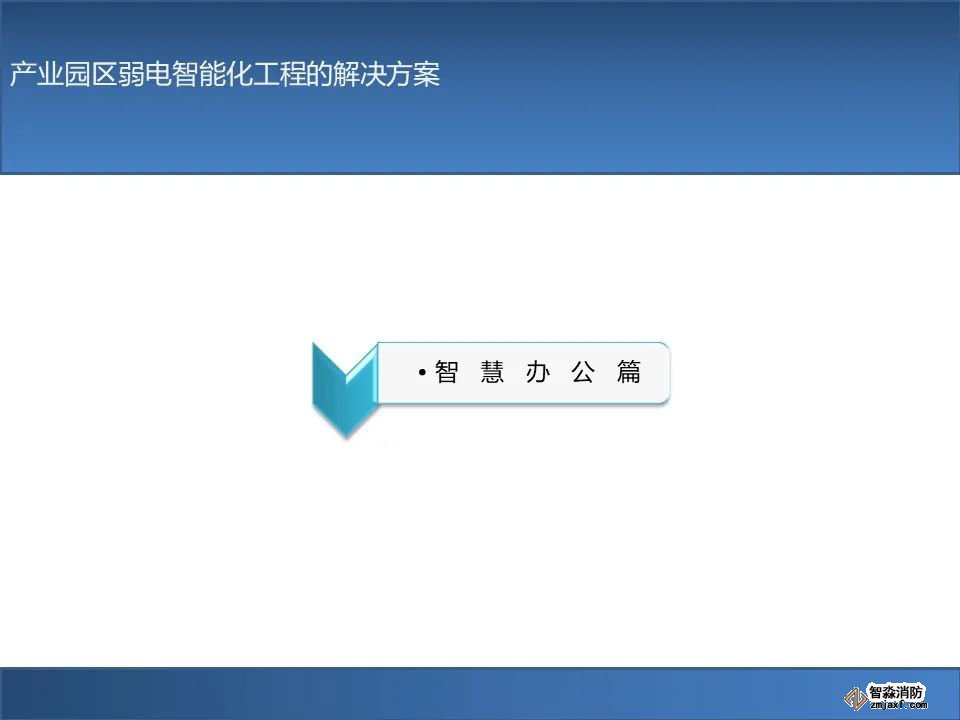This screenshot has width=960, height=720.
Task: Click the 智淼消防 watermark text
Action: (897, 691)
